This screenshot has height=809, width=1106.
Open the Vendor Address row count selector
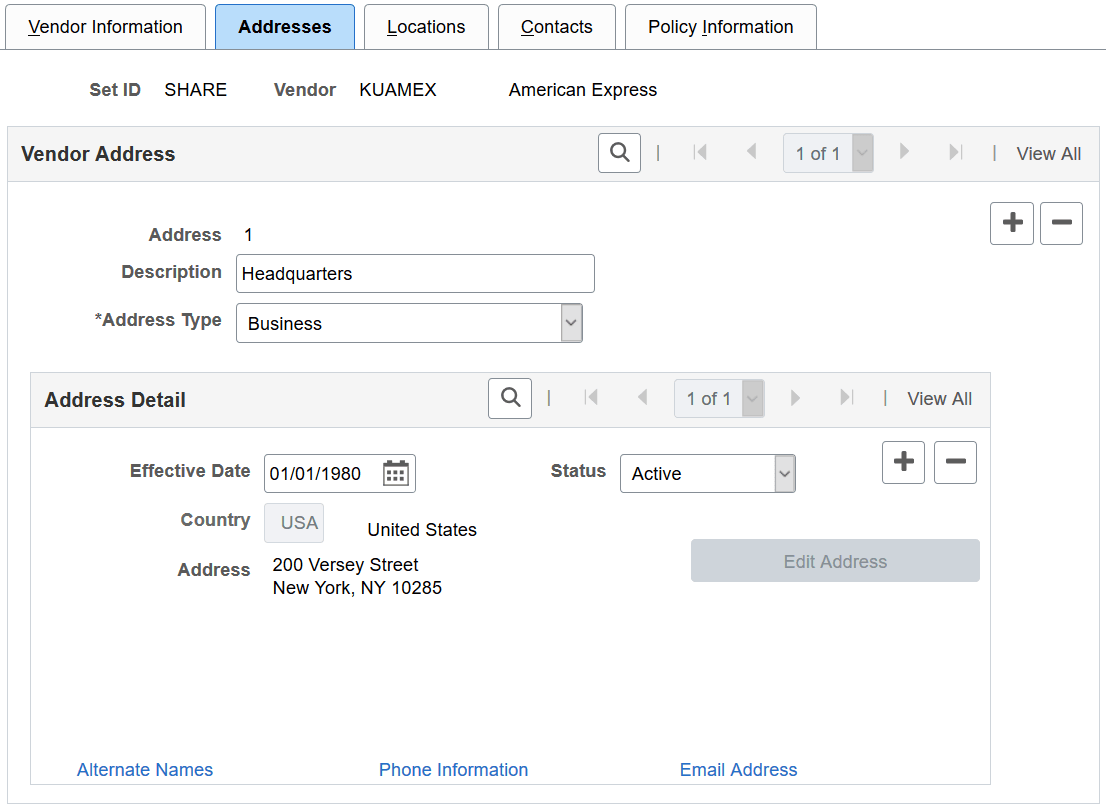pos(861,153)
